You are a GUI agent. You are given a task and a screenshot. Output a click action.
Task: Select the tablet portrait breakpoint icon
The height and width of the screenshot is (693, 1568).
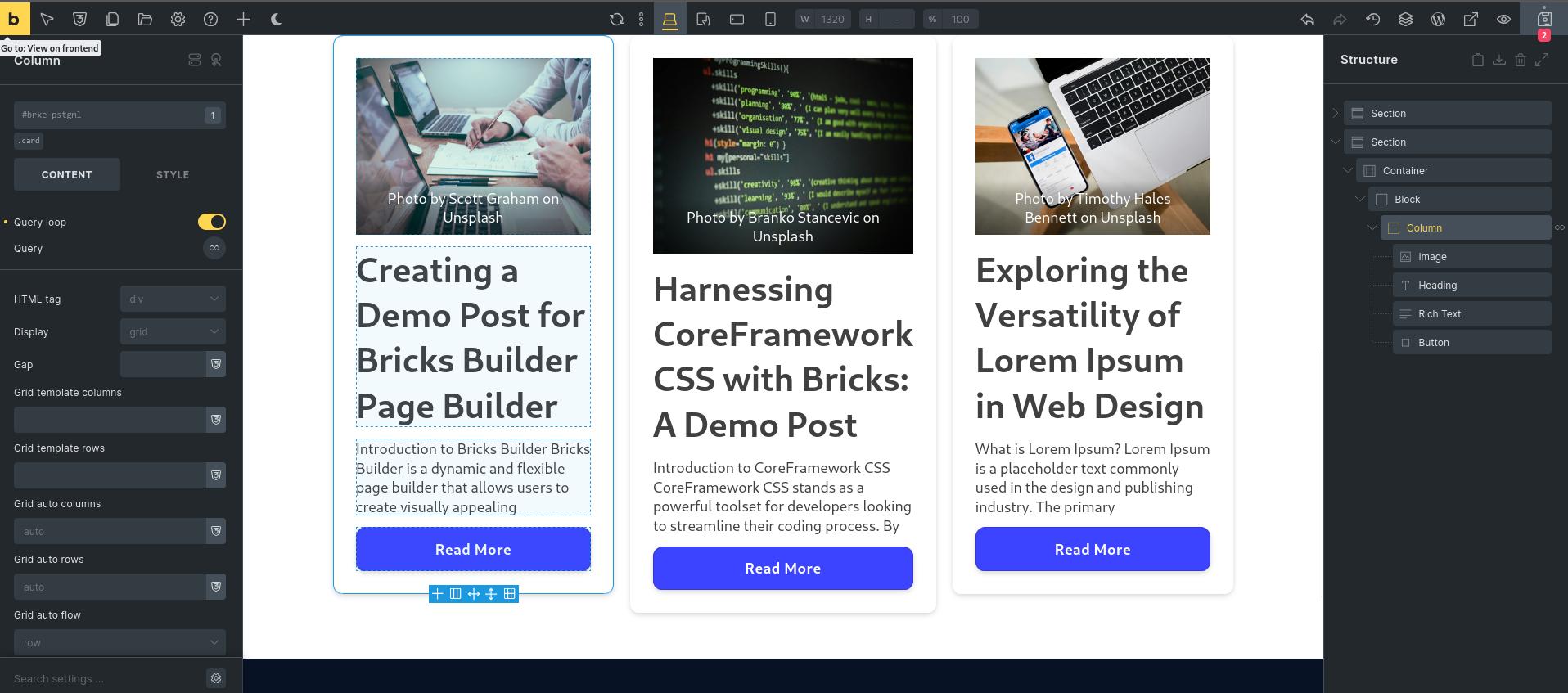tap(703, 20)
